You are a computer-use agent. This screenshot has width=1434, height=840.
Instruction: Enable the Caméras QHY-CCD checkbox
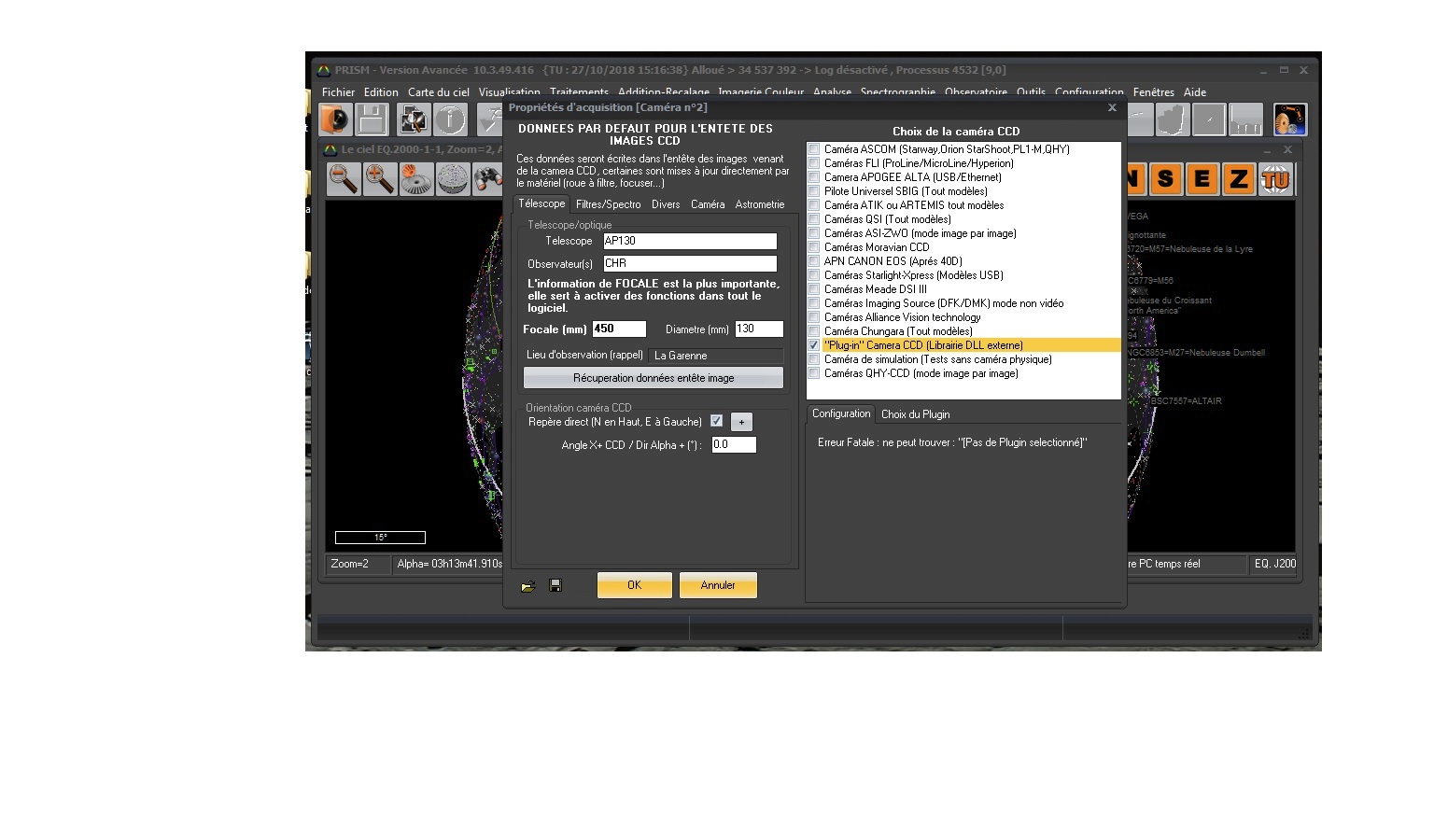click(x=814, y=373)
